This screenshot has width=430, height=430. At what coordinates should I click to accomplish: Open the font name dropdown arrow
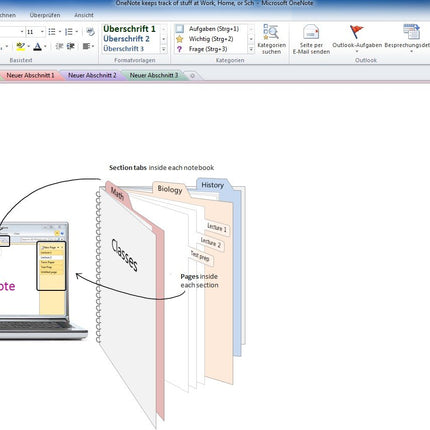click(22, 32)
